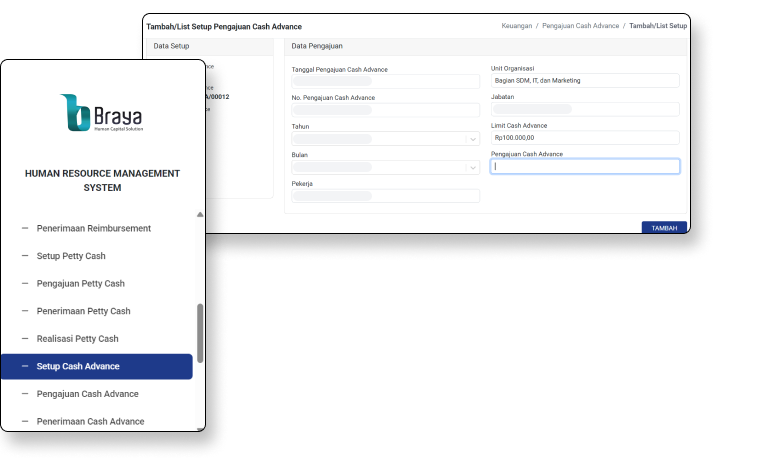The height and width of the screenshot is (468, 760).
Task: Open the Realisasi Petty Cash menu item
Action: coord(77,339)
